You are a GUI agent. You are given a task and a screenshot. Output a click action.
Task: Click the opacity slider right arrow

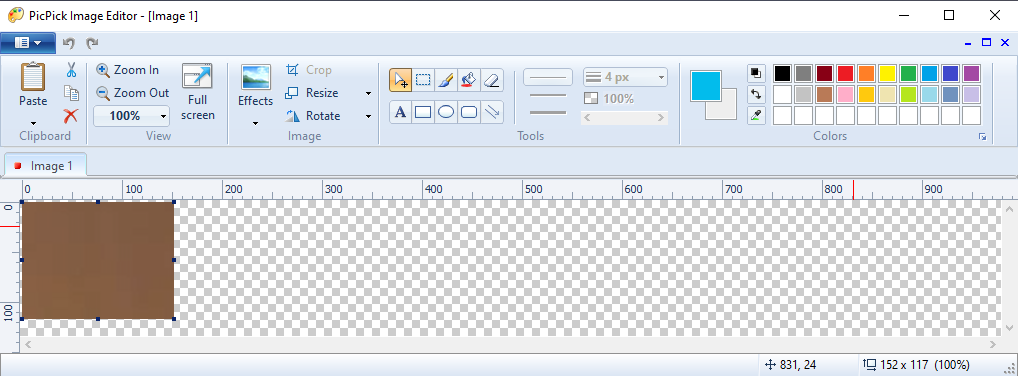[x=661, y=118]
